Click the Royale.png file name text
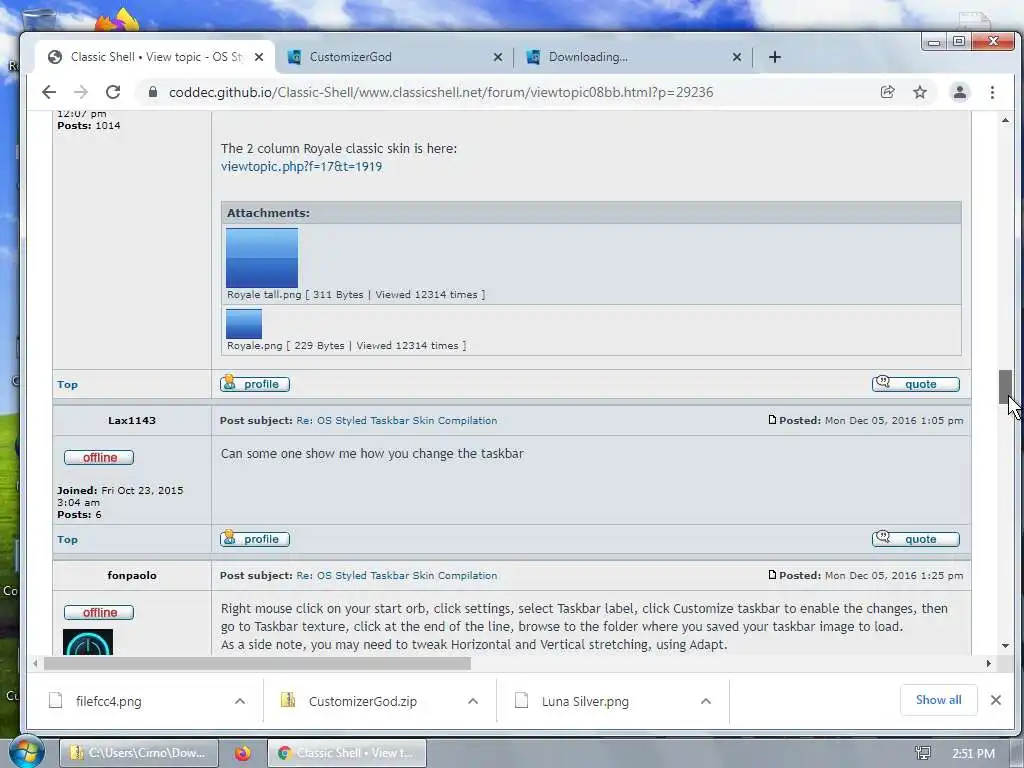The width and height of the screenshot is (1024, 768). click(255, 345)
